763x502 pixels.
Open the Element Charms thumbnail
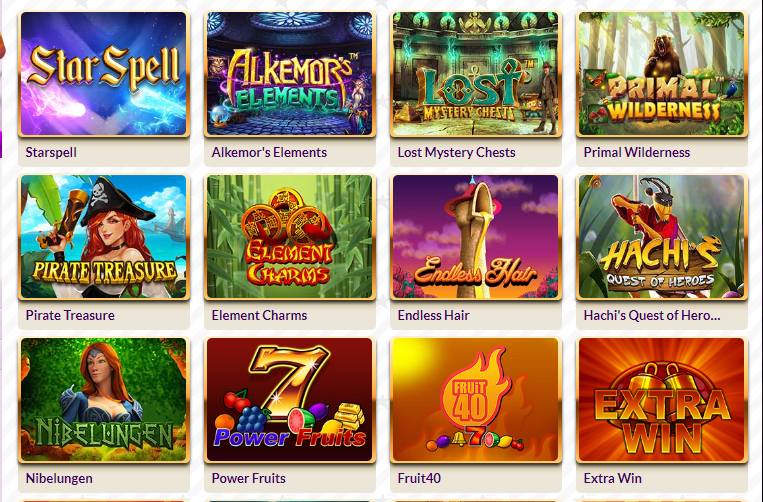[x=290, y=237]
